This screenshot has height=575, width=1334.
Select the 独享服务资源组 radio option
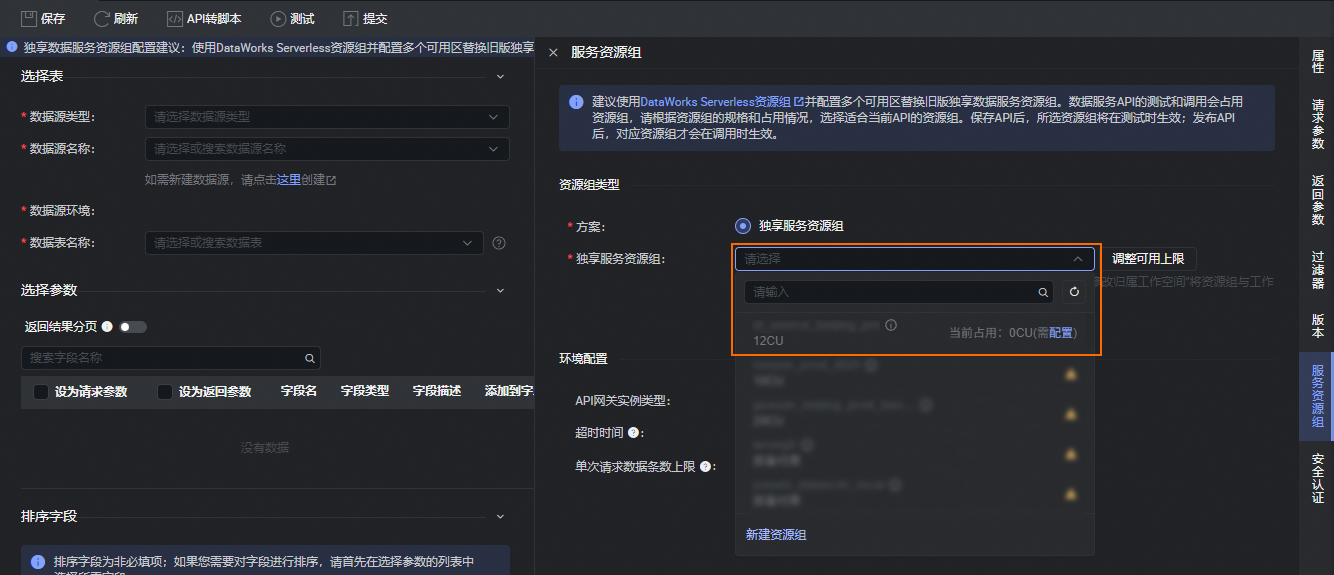pyautogui.click(x=742, y=226)
